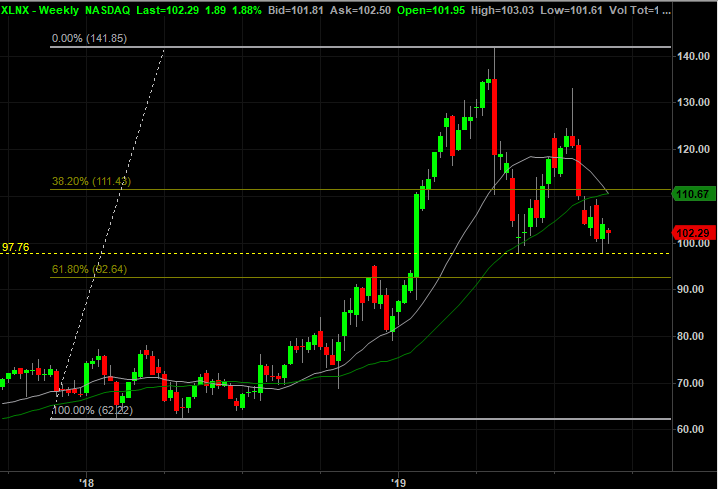Viewport: 719px width, 489px height.
Task: Select the Bid=101.81 header text
Action: click(296, 10)
